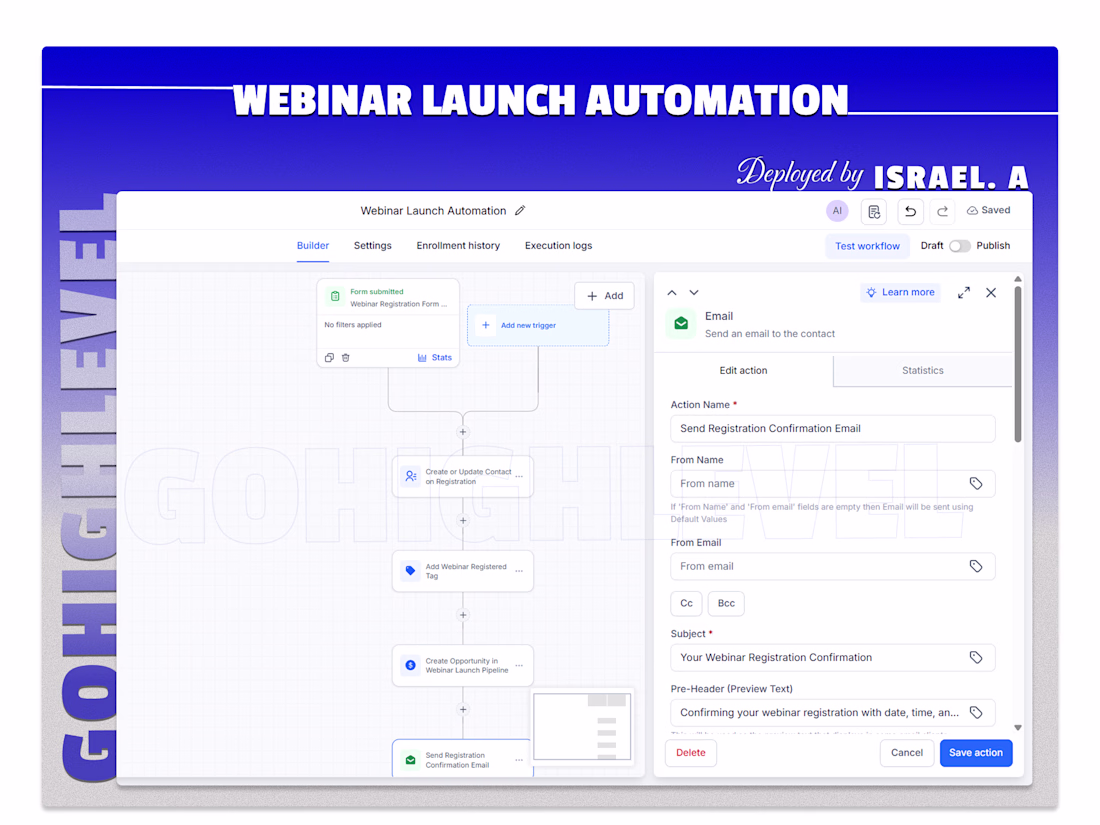
Task: Open options for Send Registration Confirmation node
Action: pyautogui.click(x=519, y=760)
